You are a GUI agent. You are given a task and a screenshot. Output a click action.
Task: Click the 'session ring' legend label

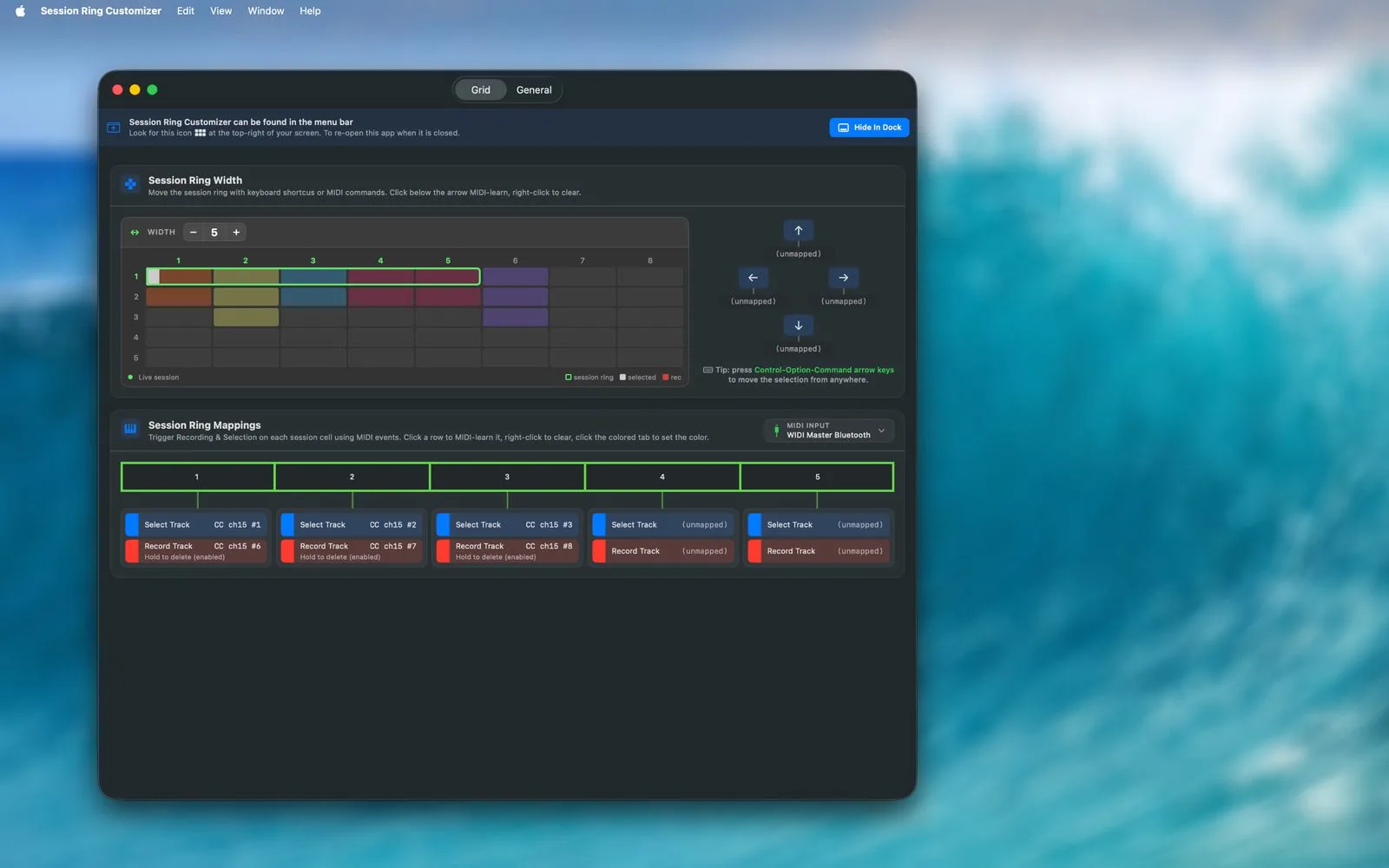pos(593,378)
